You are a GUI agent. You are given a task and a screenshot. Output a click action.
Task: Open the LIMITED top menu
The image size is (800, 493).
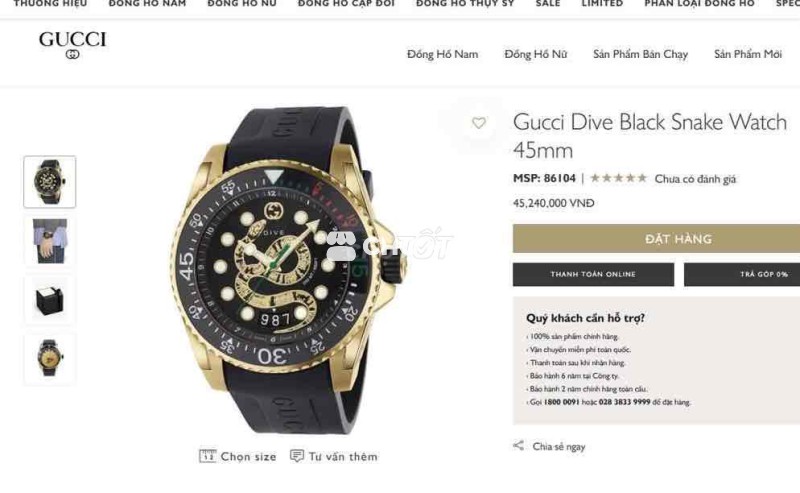tap(602, 4)
